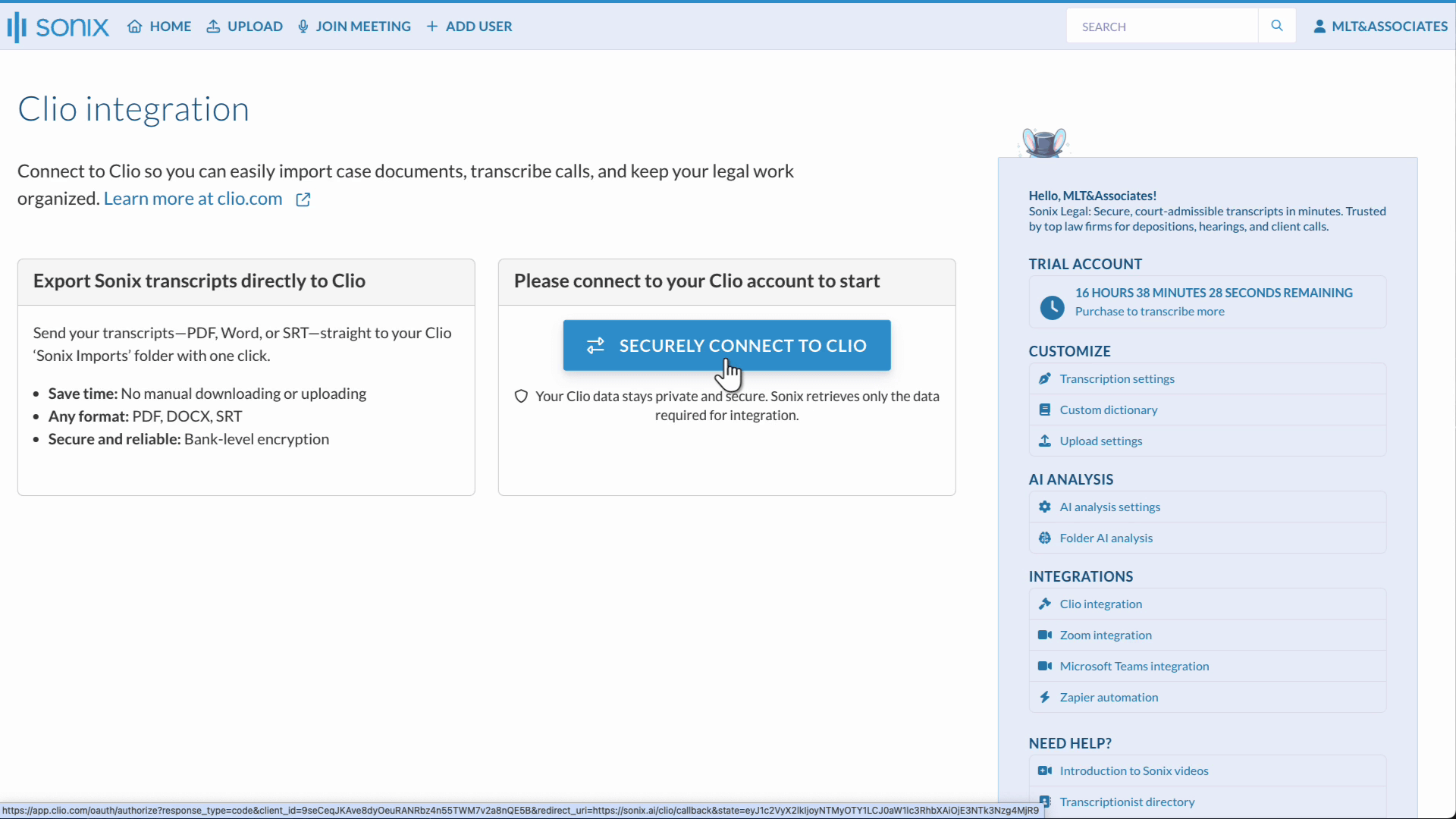Open Microsoft Teams integration link
1456x819 pixels.
click(x=1134, y=666)
